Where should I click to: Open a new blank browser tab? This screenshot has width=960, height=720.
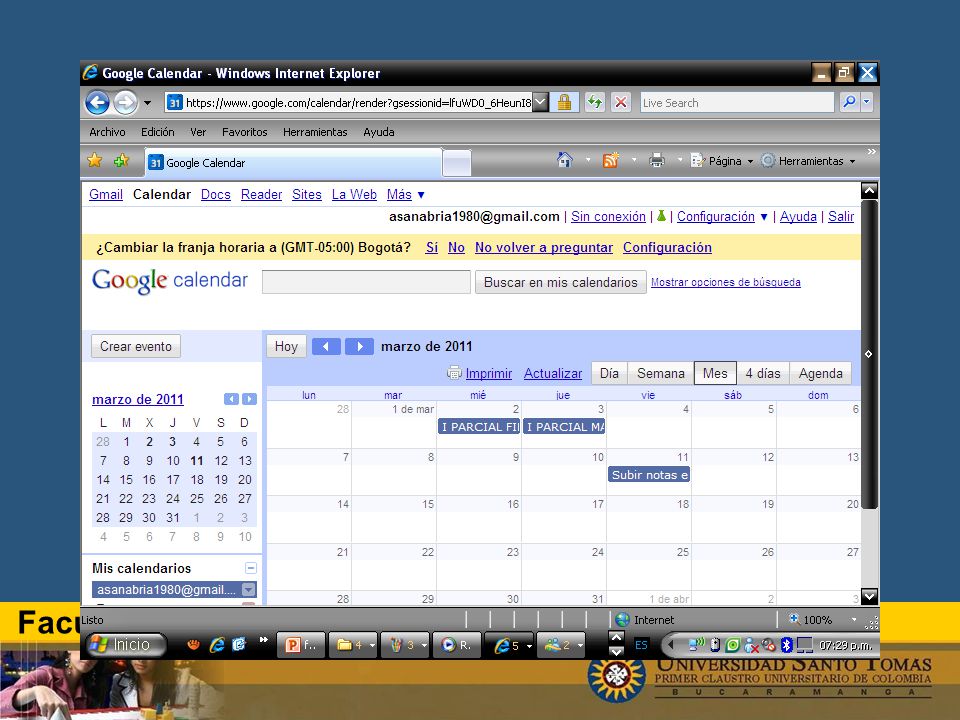click(x=457, y=163)
